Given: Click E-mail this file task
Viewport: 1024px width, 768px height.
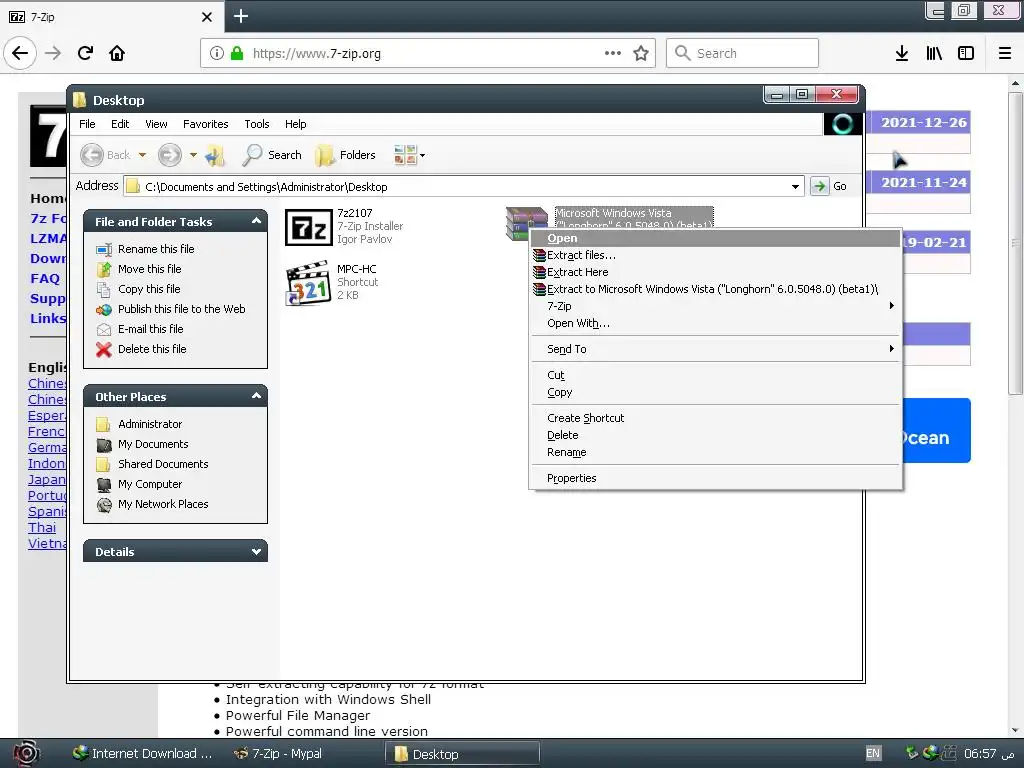Looking at the screenshot, I should tap(140, 329).
